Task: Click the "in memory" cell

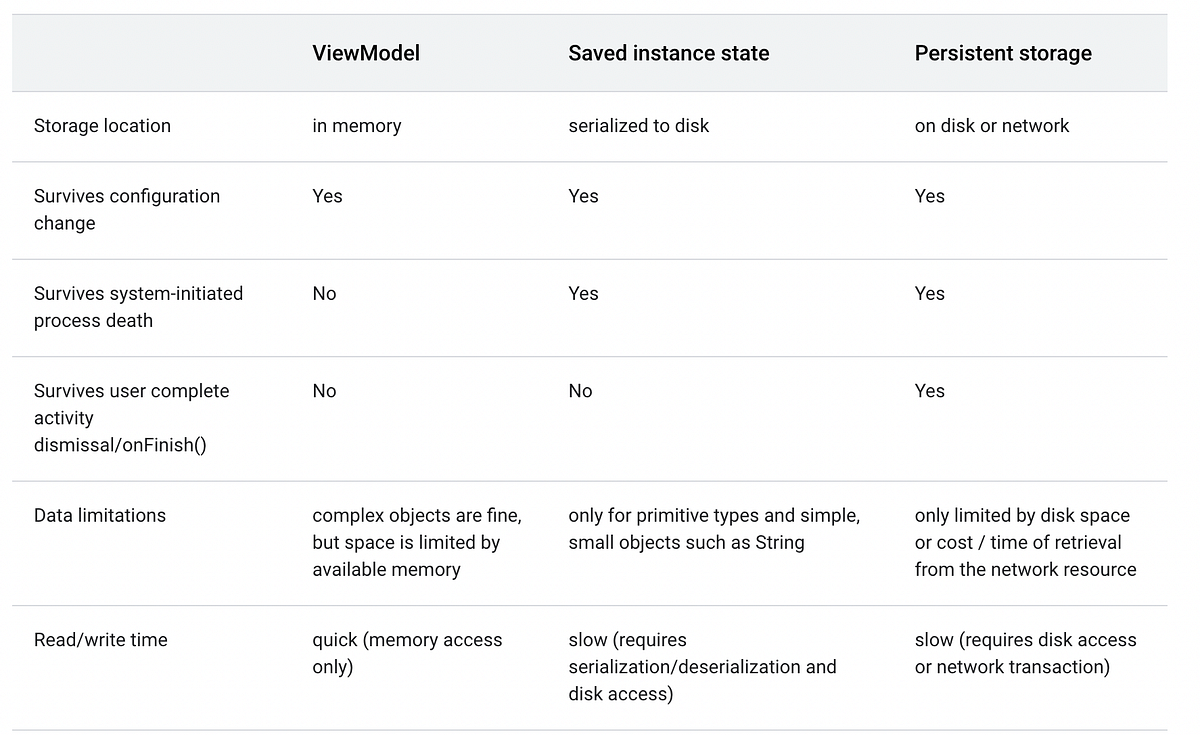Action: pyautogui.click(x=357, y=126)
